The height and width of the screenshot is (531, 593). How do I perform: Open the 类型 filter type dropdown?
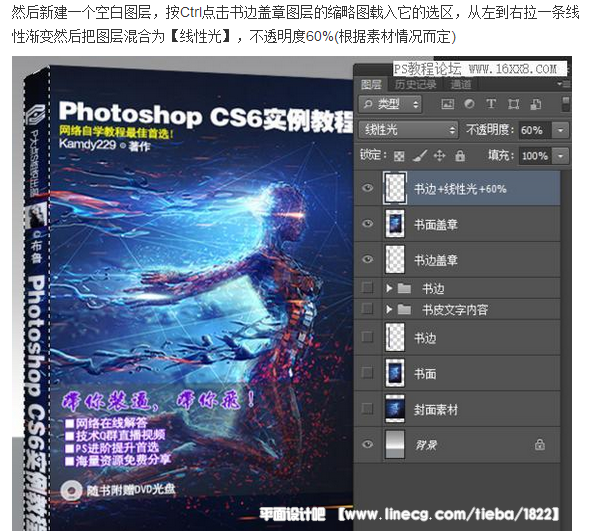tap(390, 104)
